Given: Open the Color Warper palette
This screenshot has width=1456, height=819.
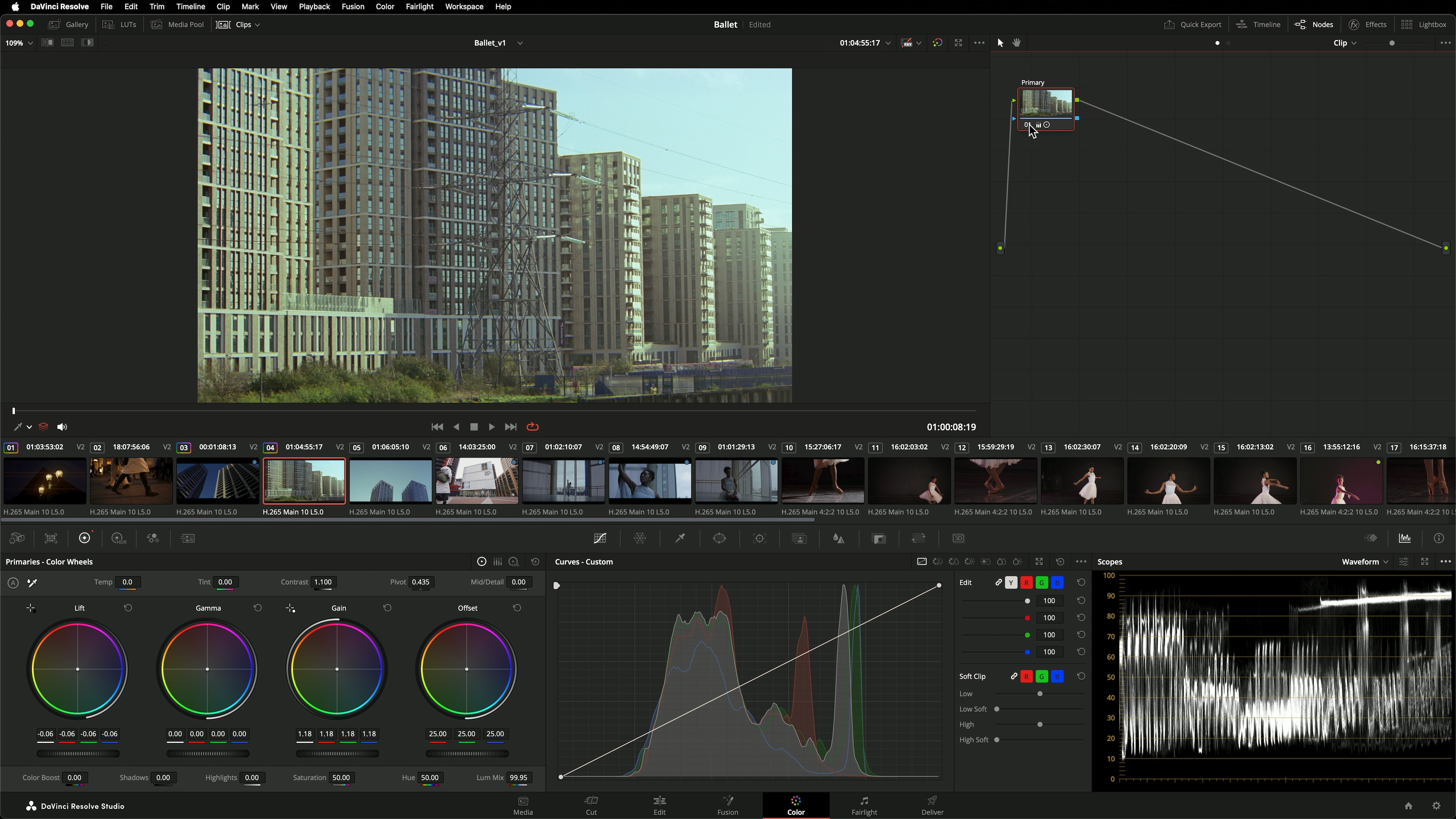Looking at the screenshot, I should click(640, 538).
